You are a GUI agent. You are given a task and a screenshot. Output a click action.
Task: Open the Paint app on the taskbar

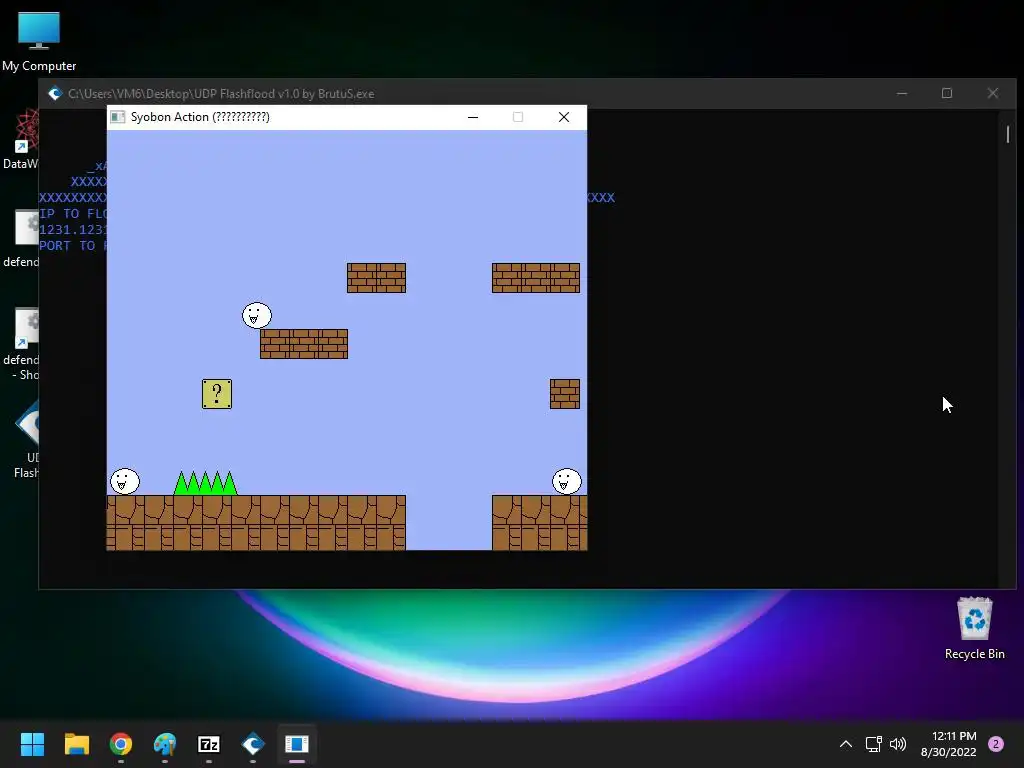coord(165,744)
